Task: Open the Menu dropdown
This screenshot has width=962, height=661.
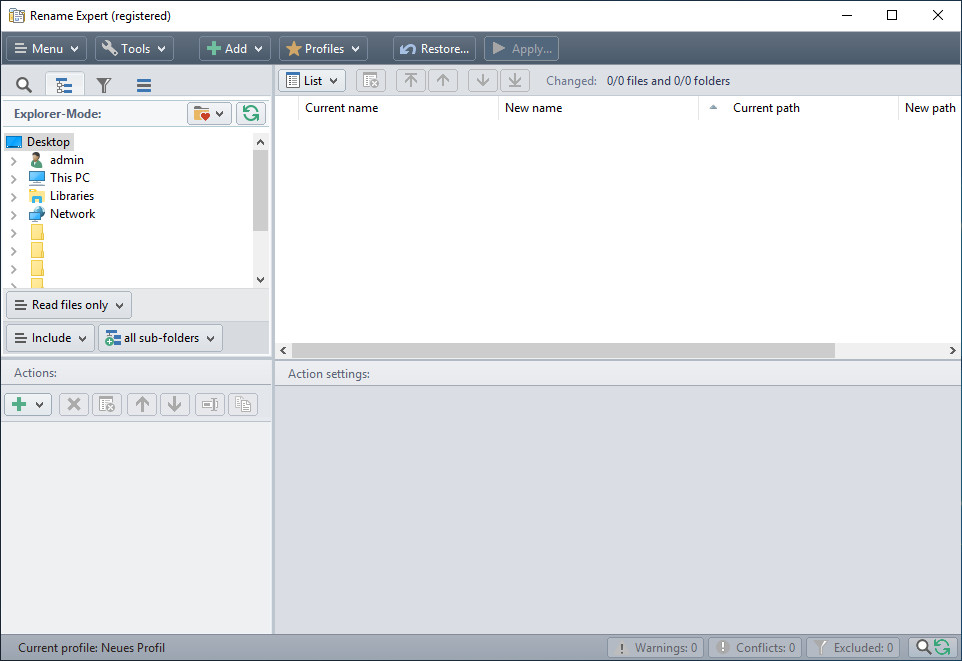Action: click(x=47, y=48)
